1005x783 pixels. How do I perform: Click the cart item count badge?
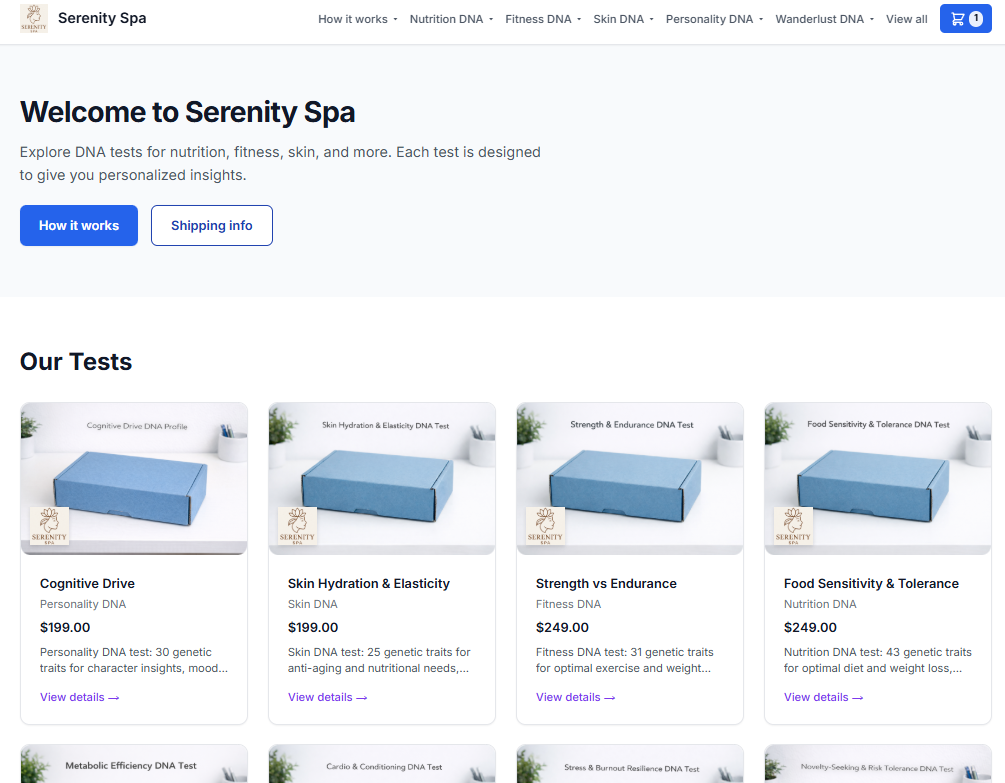pyautogui.click(x=975, y=18)
